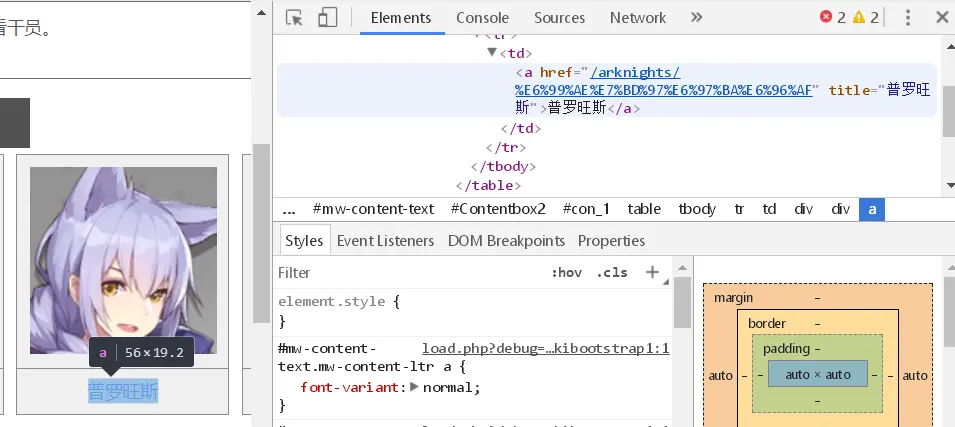955x427 pixels.
Task: Click the 普罗旺斯 link on the webpage
Action: pos(123,391)
